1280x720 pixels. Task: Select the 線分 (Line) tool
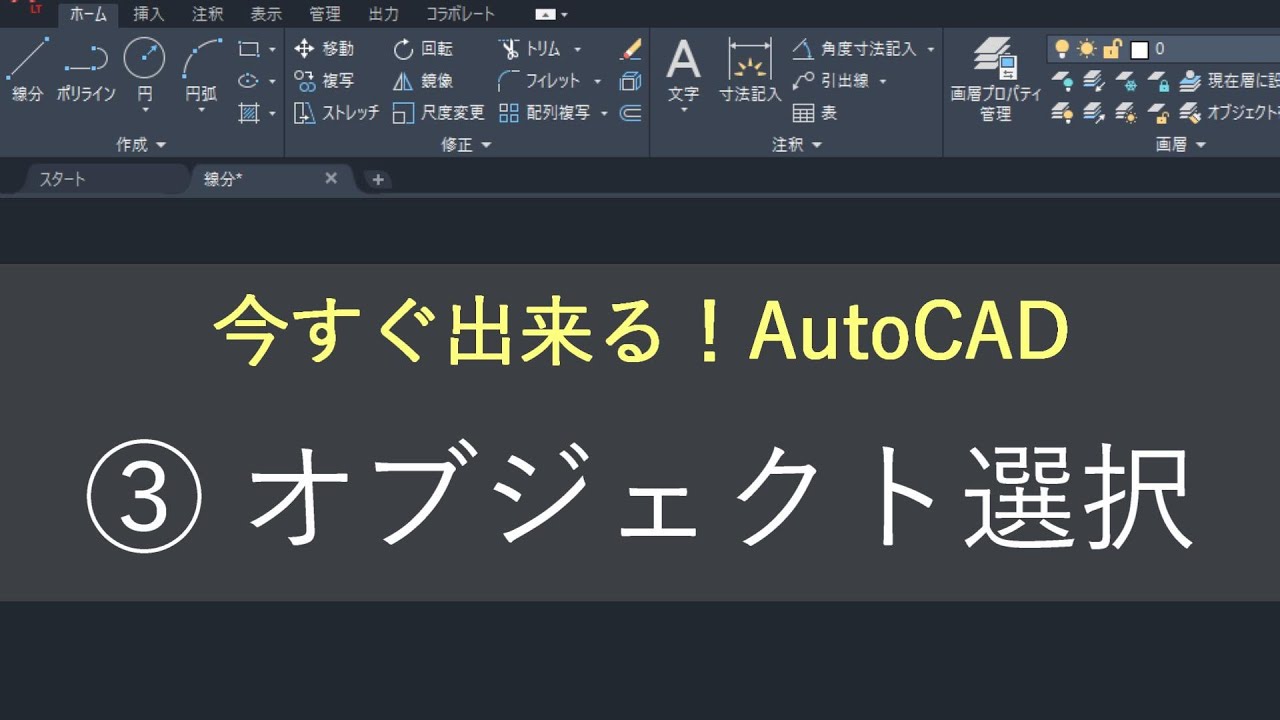coord(27,70)
